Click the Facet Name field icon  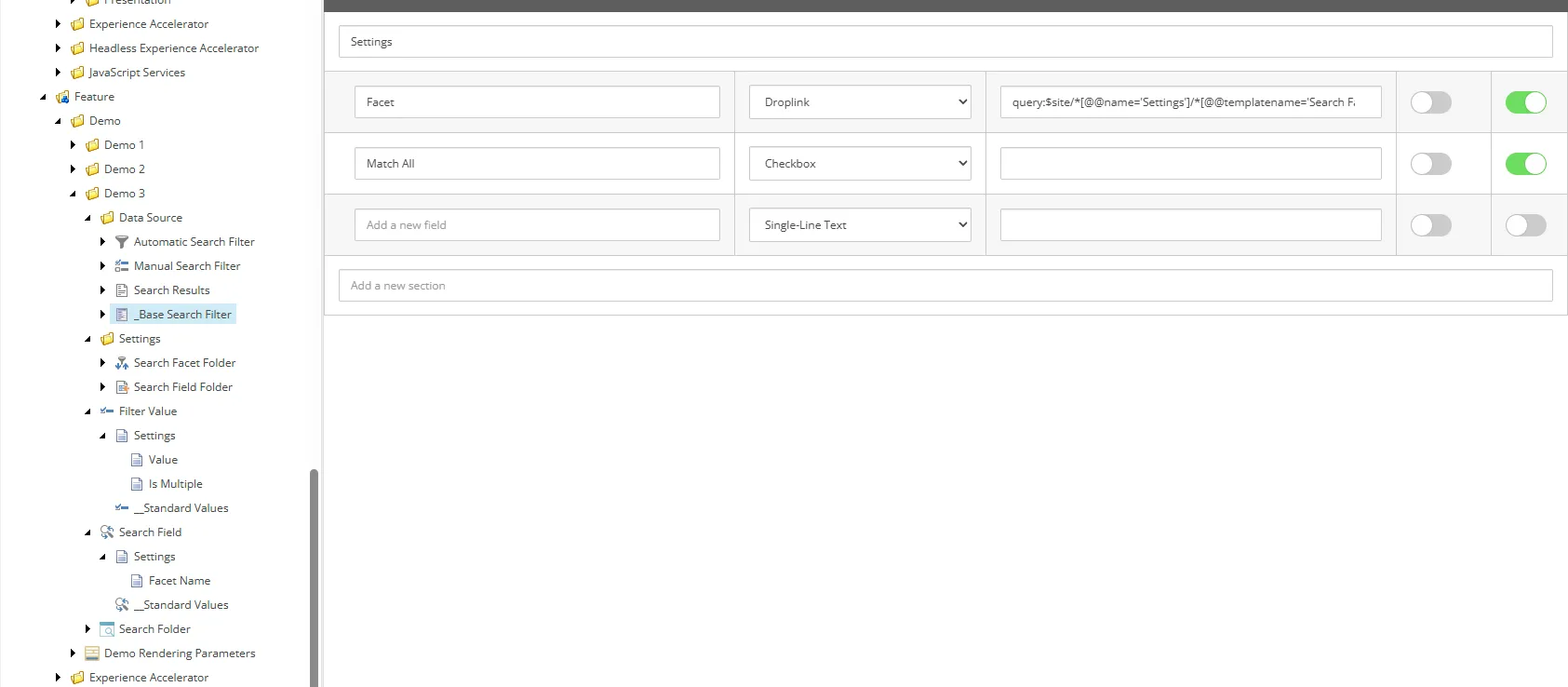(x=137, y=581)
